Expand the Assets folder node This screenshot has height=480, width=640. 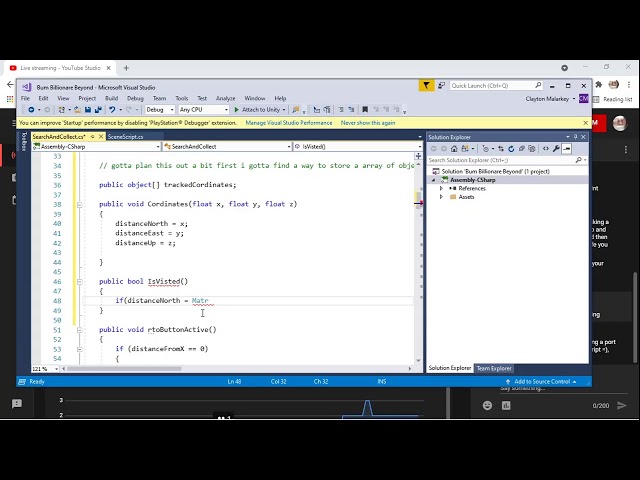click(x=441, y=197)
